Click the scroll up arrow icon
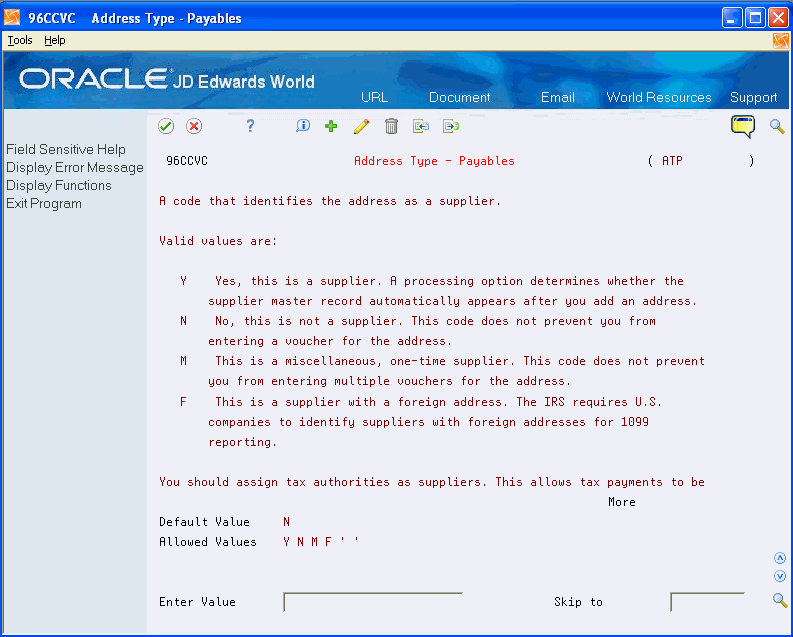793x637 pixels. click(780, 558)
